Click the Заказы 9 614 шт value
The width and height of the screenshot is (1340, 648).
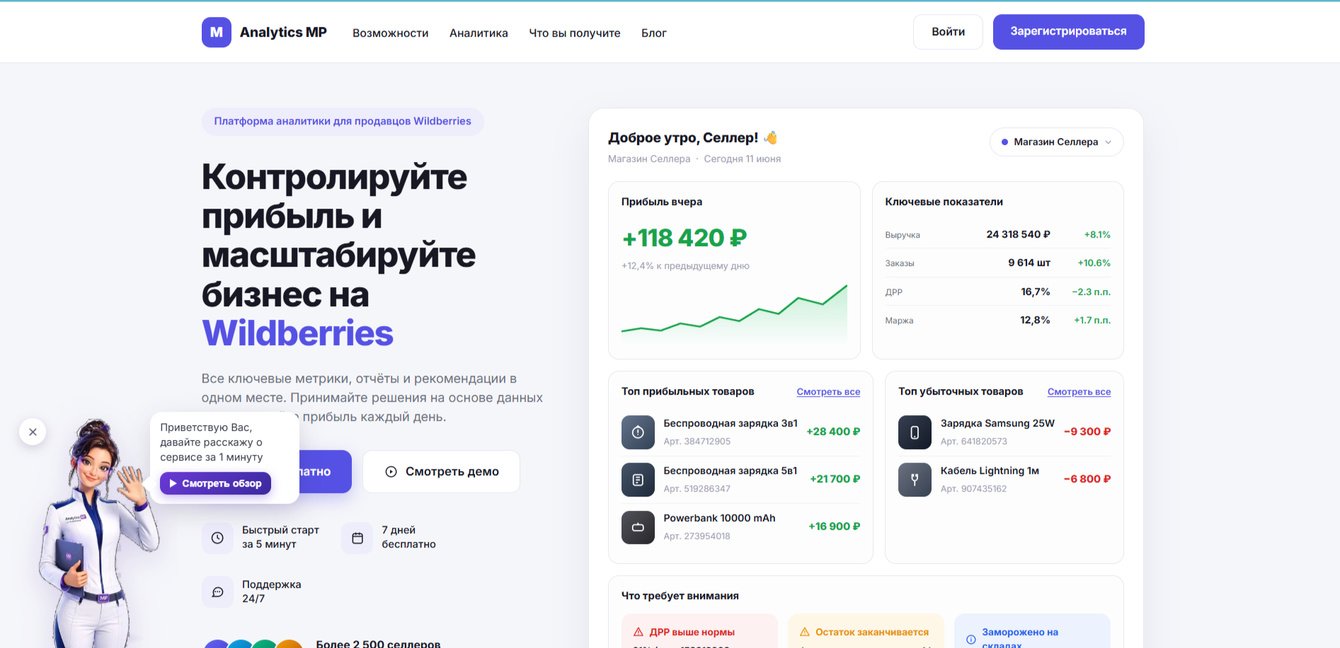point(1029,263)
